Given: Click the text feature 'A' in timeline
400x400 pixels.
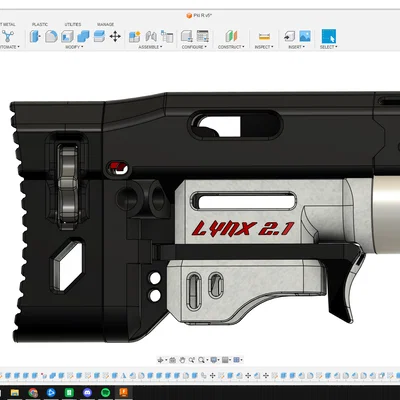Looking at the screenshot, I should click(124, 376).
